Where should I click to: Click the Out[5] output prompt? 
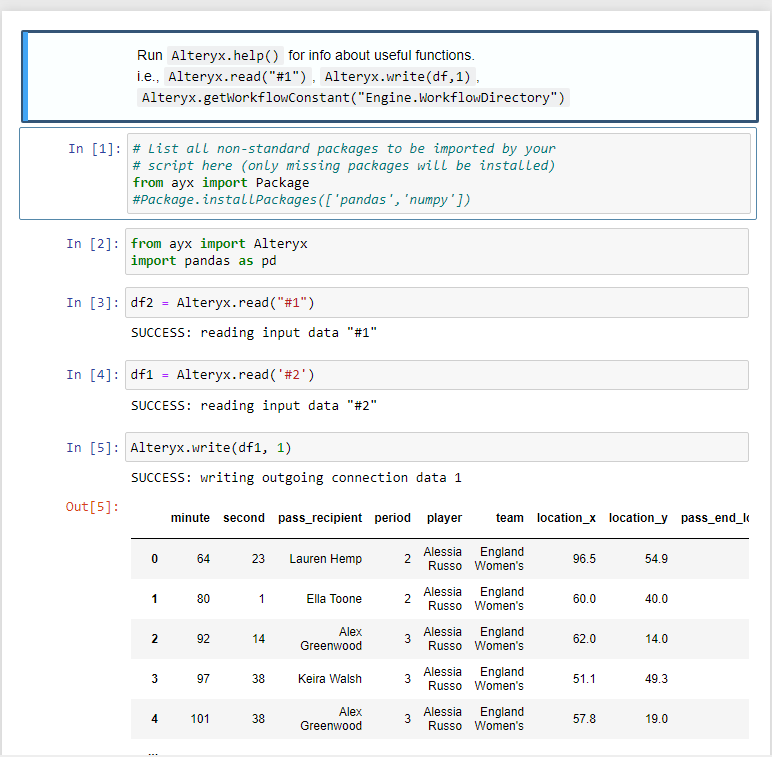point(92,507)
